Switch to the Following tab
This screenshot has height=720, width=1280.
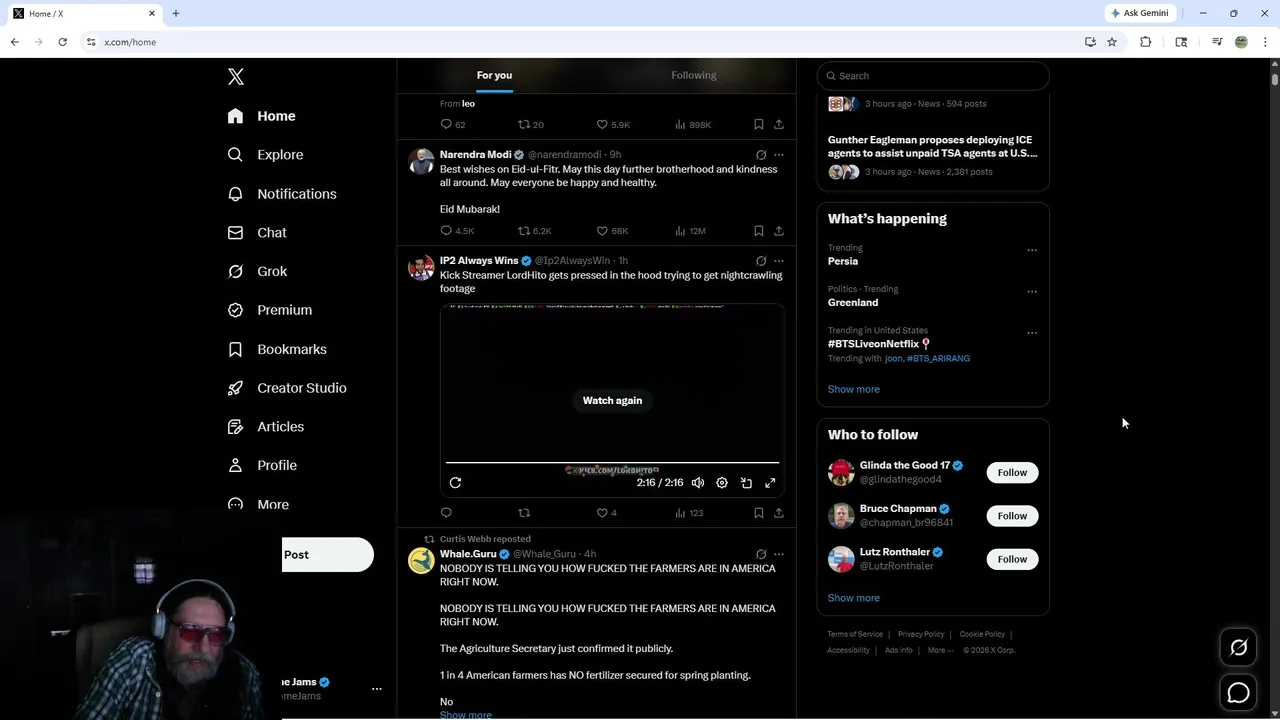694,75
